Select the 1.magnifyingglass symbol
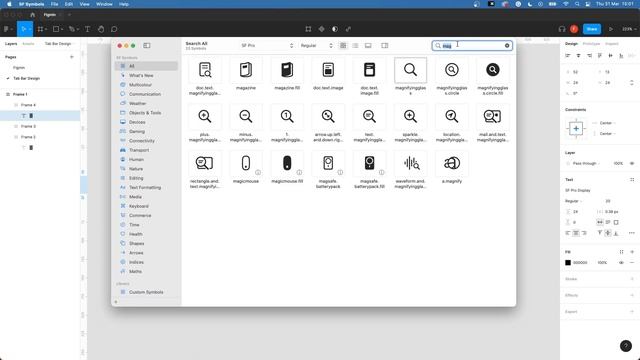This screenshot has width=640, height=360. [x=287, y=117]
